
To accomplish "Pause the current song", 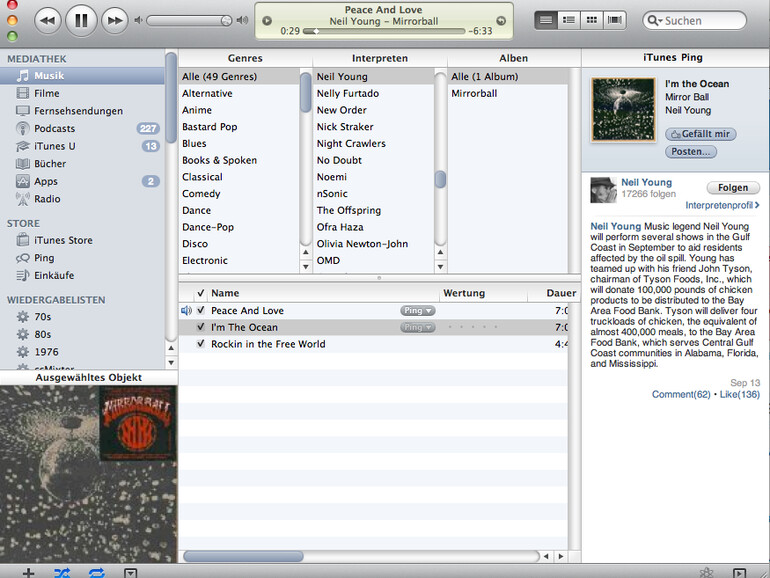I will (x=81, y=20).
